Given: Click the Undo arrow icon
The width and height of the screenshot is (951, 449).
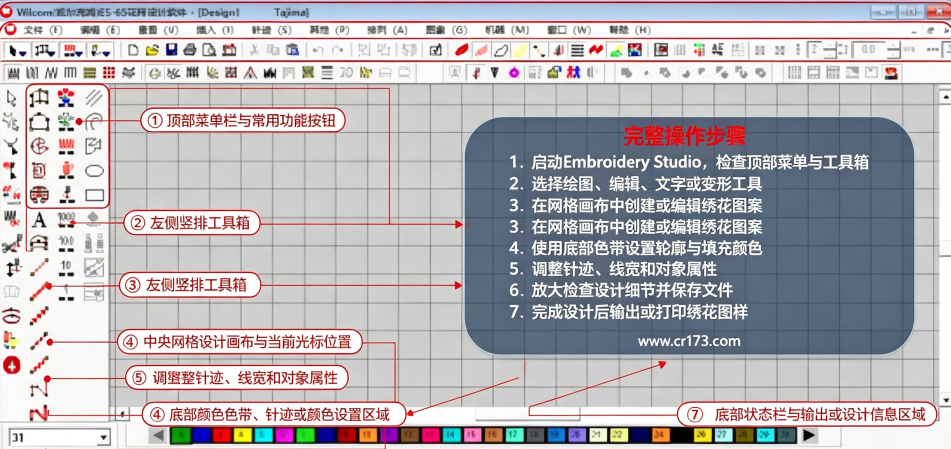Looking at the screenshot, I should click(x=318, y=50).
